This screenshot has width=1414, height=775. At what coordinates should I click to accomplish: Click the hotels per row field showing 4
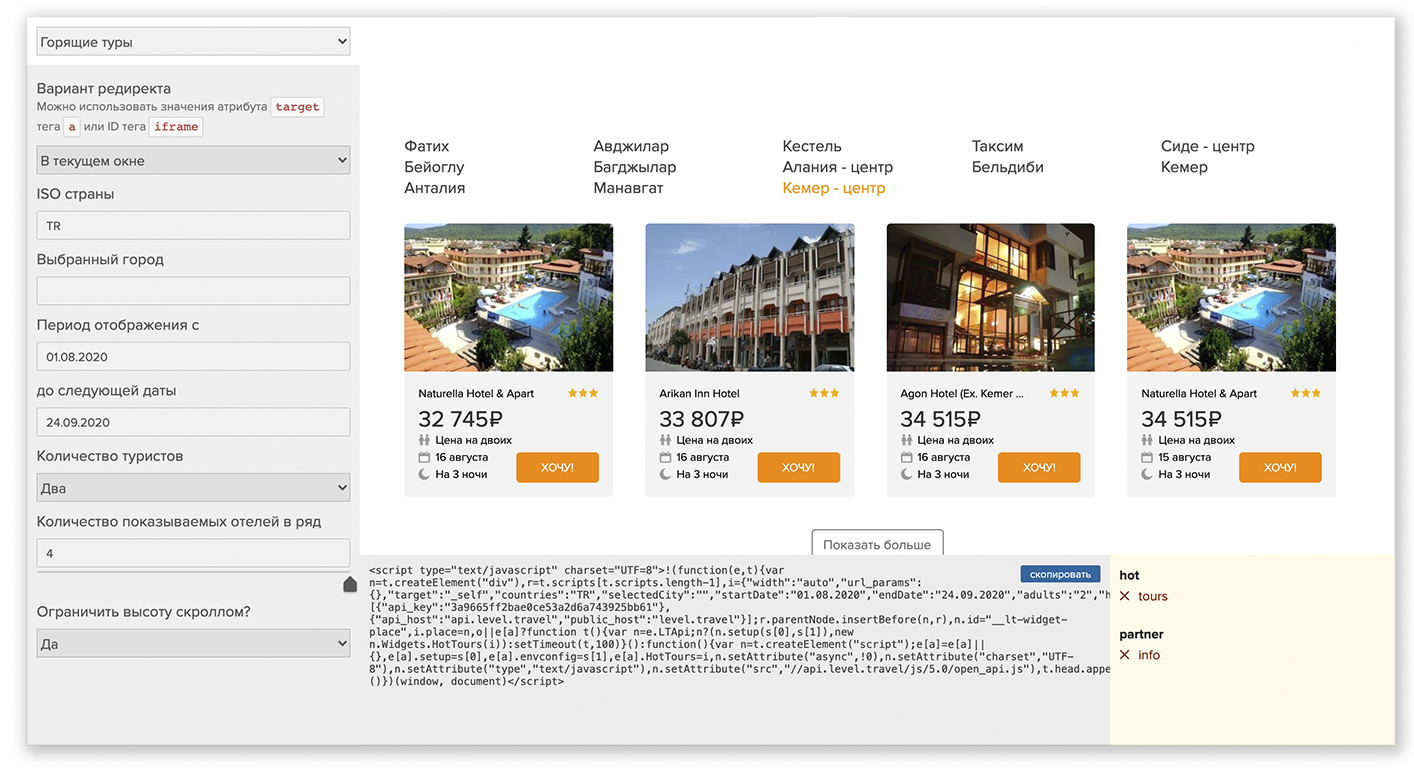193,553
